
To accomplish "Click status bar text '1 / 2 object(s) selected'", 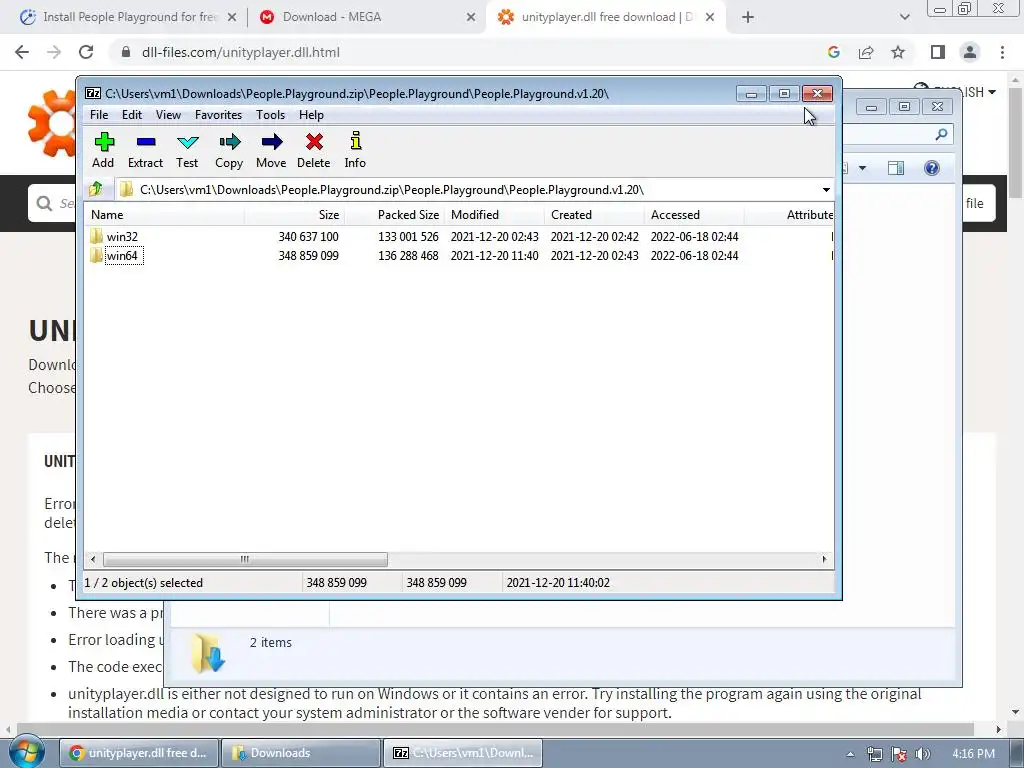I will (x=144, y=583).
